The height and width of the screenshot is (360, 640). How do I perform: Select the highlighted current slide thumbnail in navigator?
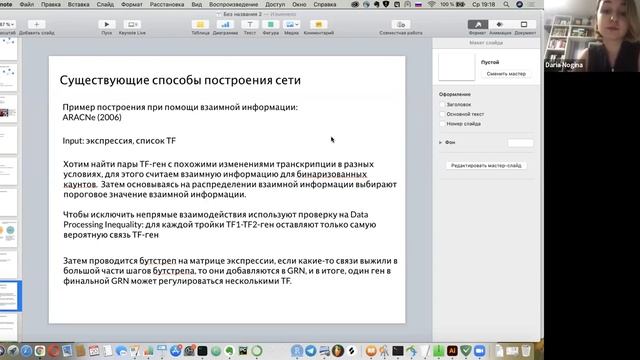click(9, 296)
